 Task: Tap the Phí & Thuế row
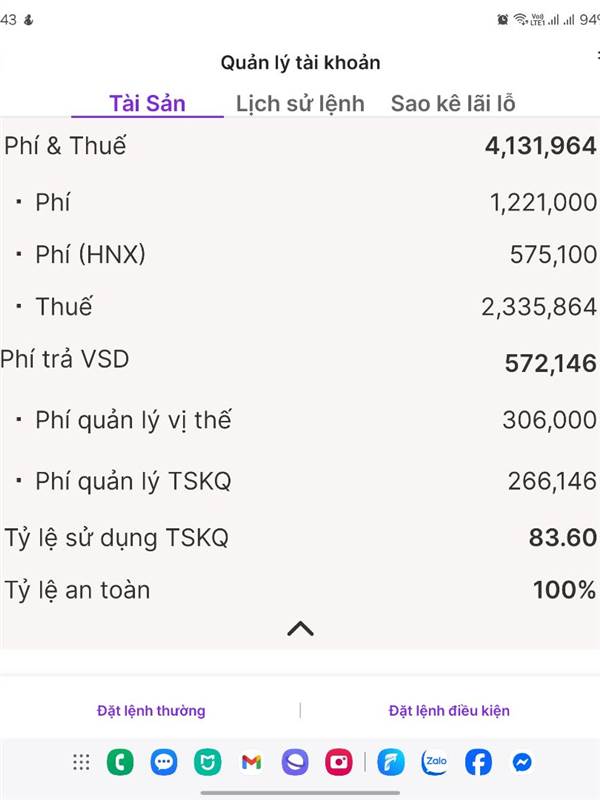click(300, 146)
